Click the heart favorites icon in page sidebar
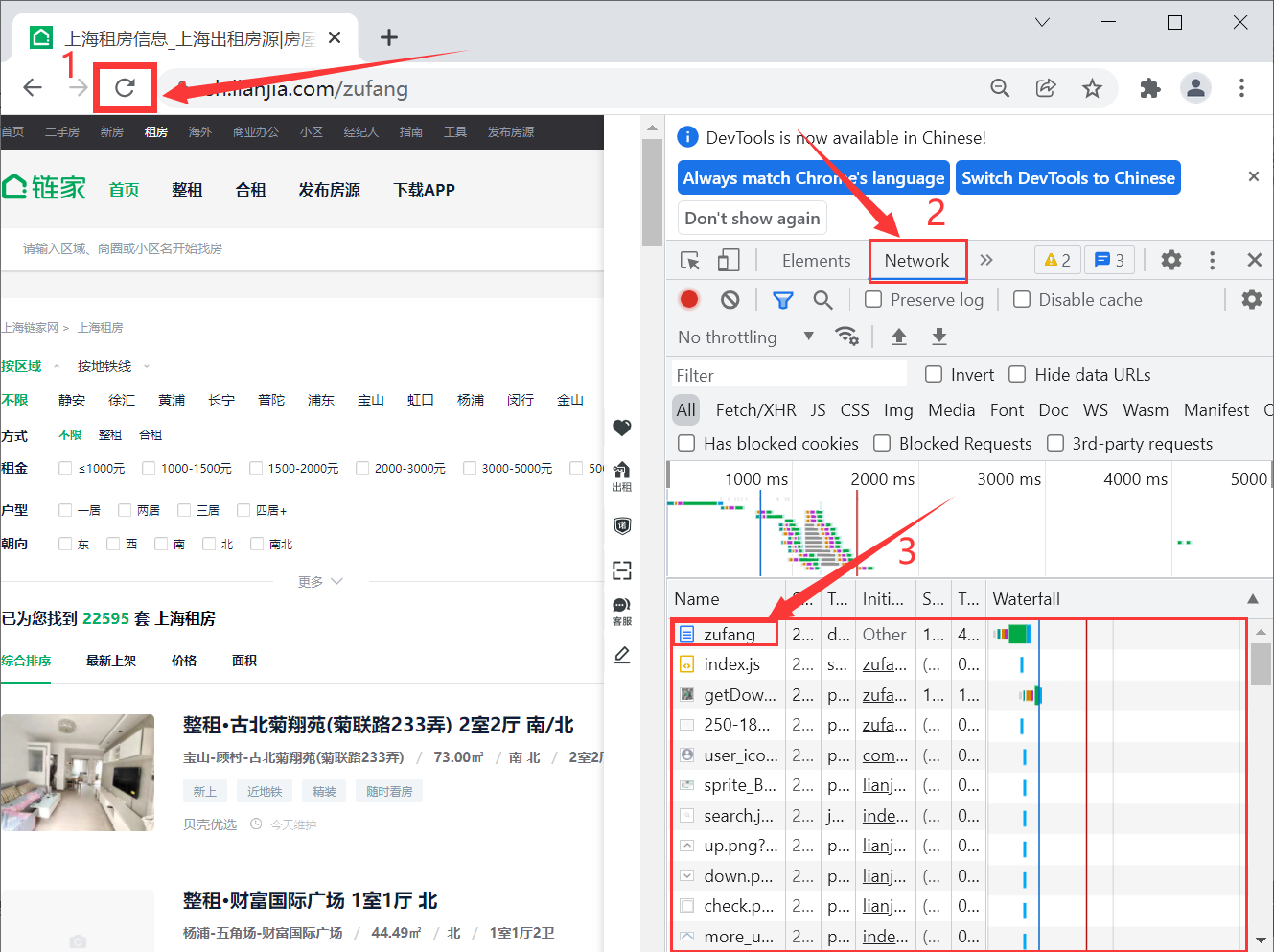Image resolution: width=1274 pixels, height=952 pixels. tap(622, 428)
